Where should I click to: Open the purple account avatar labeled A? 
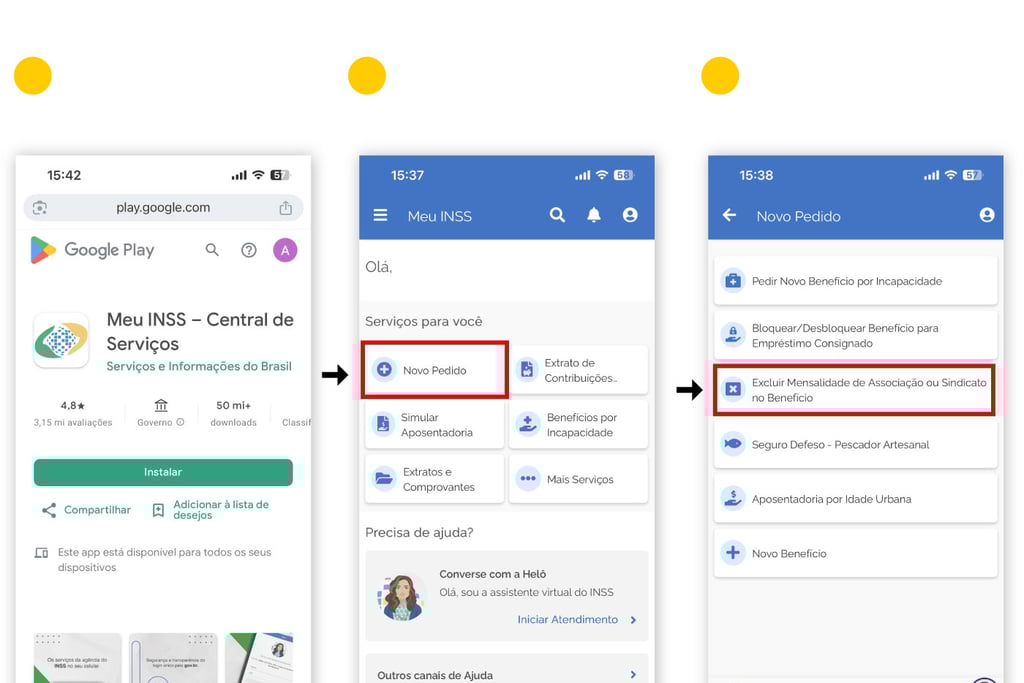(x=285, y=250)
